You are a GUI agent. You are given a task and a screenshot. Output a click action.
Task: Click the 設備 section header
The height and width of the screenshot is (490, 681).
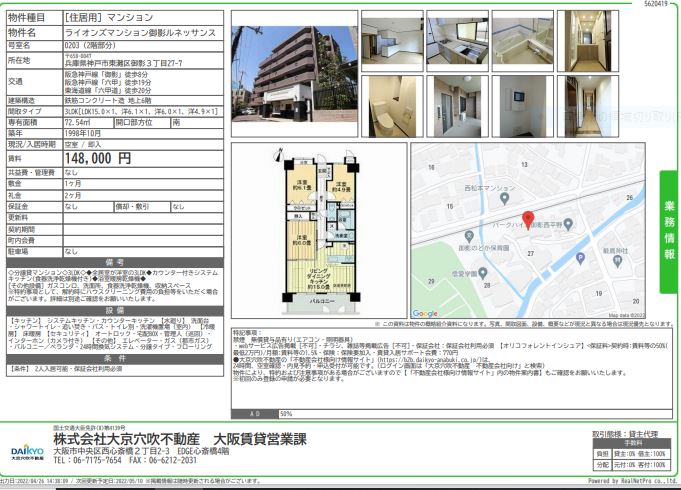coord(115,311)
